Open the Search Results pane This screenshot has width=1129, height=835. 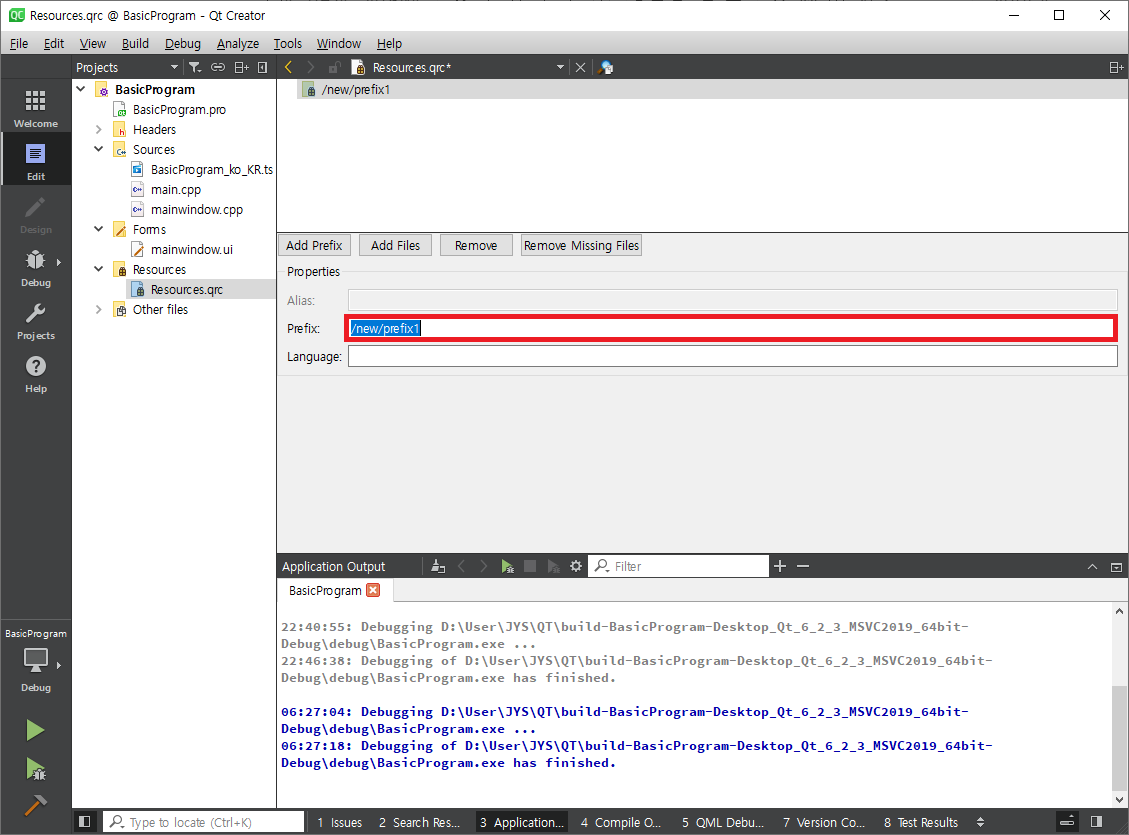(x=419, y=822)
